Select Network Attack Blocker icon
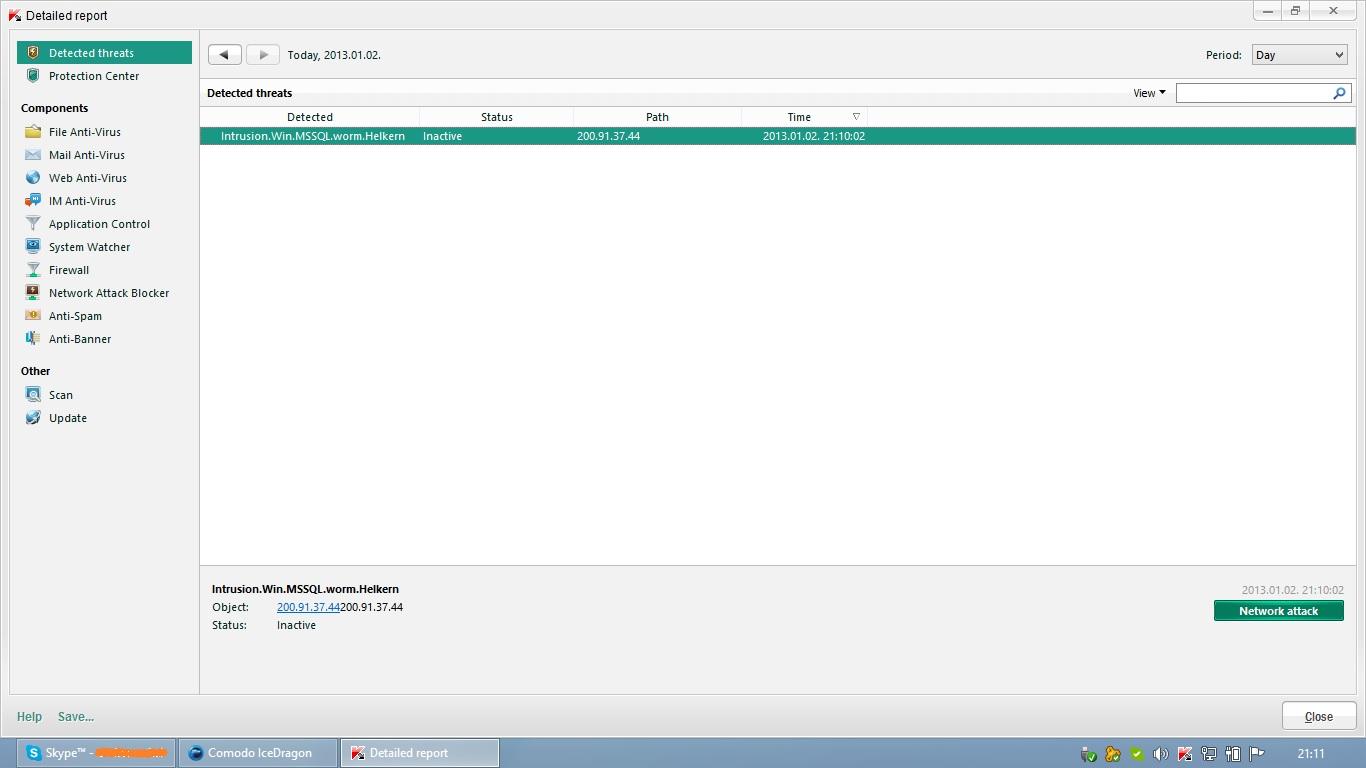 (x=33, y=293)
